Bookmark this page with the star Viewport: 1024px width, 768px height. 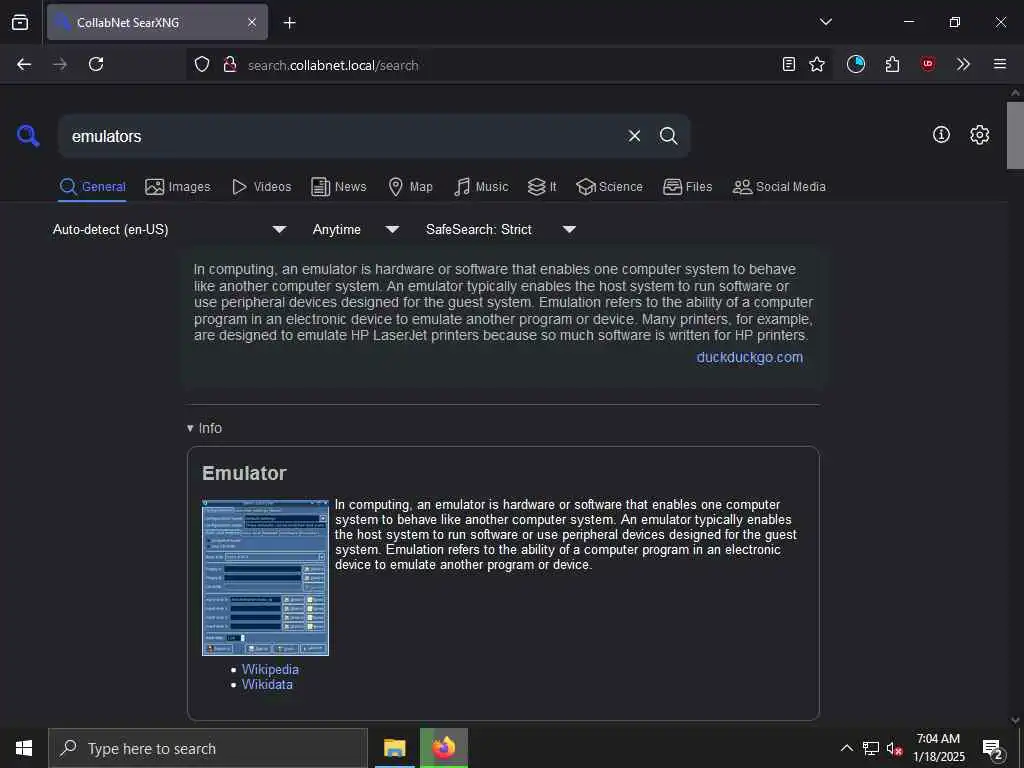click(817, 64)
